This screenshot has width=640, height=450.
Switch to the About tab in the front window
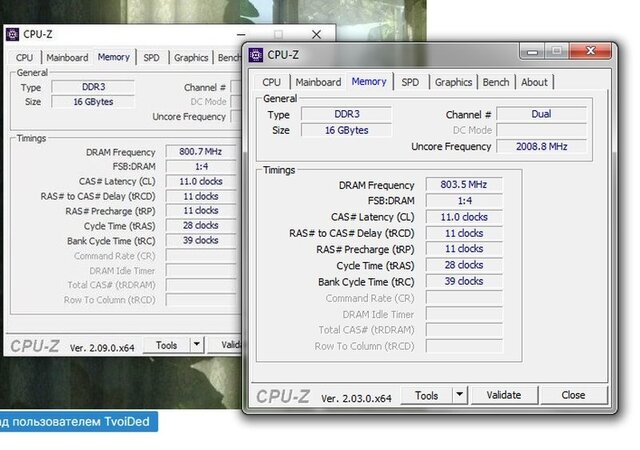(534, 82)
